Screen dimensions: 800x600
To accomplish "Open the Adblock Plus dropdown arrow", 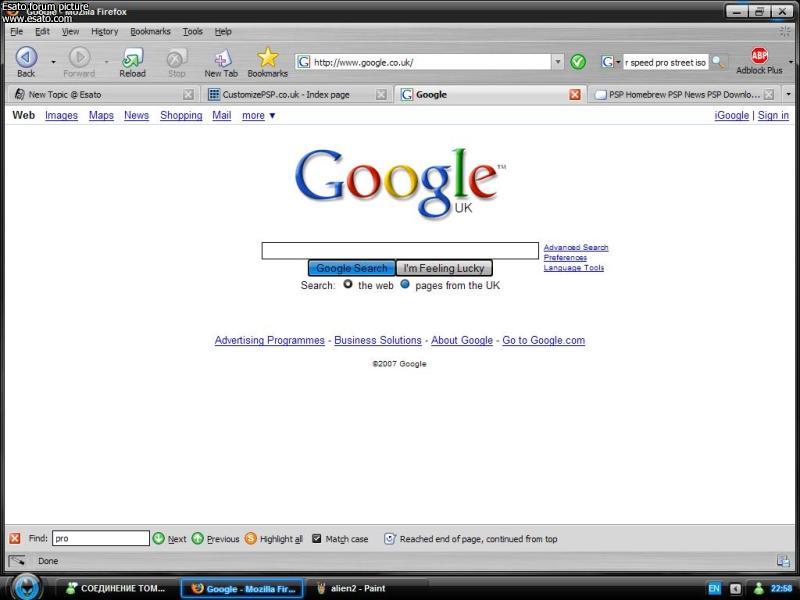I will (791, 62).
